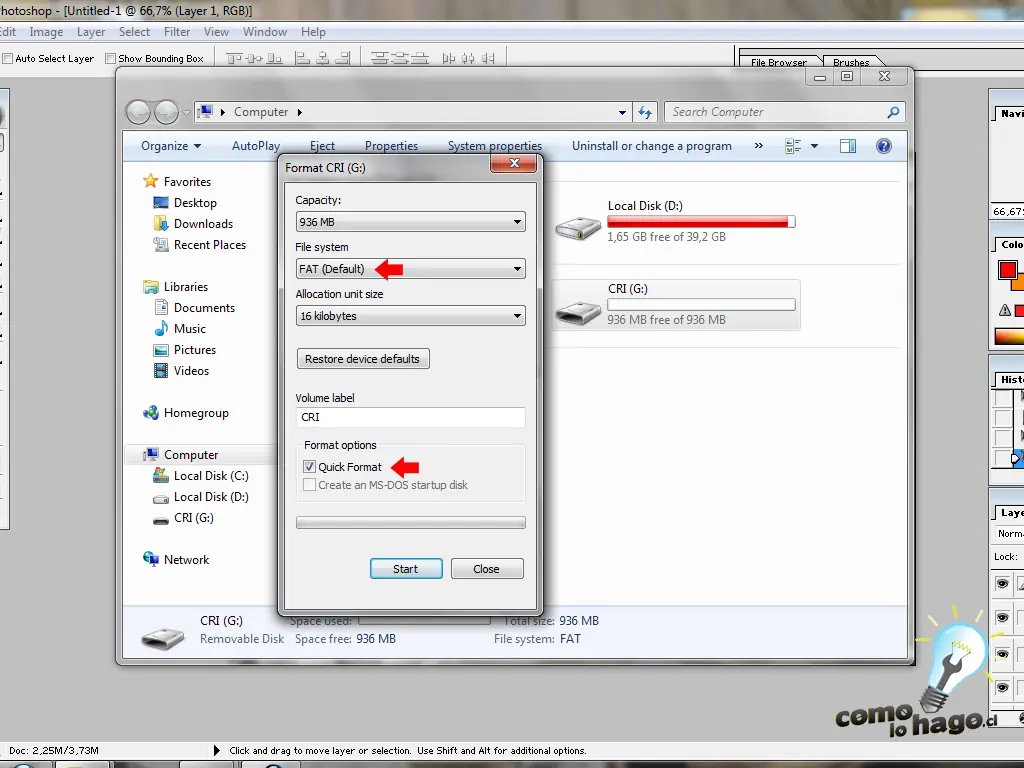
Task: Click Distribute right edges icon in Photoshop
Action: tap(488, 59)
